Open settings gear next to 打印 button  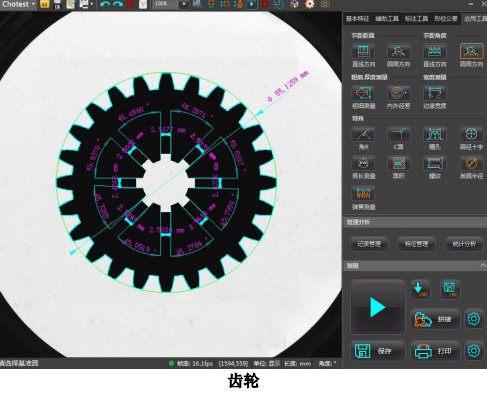474,351
